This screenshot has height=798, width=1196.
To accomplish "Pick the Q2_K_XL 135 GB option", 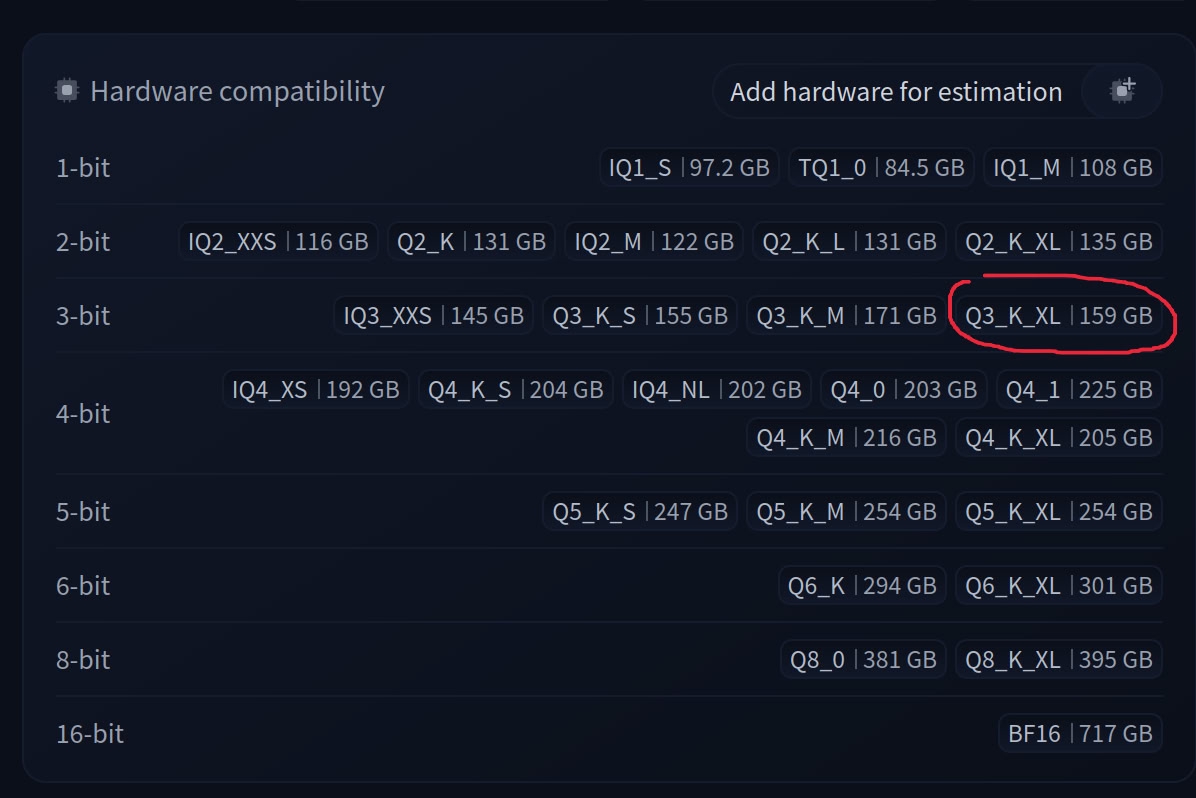I will [1059, 241].
